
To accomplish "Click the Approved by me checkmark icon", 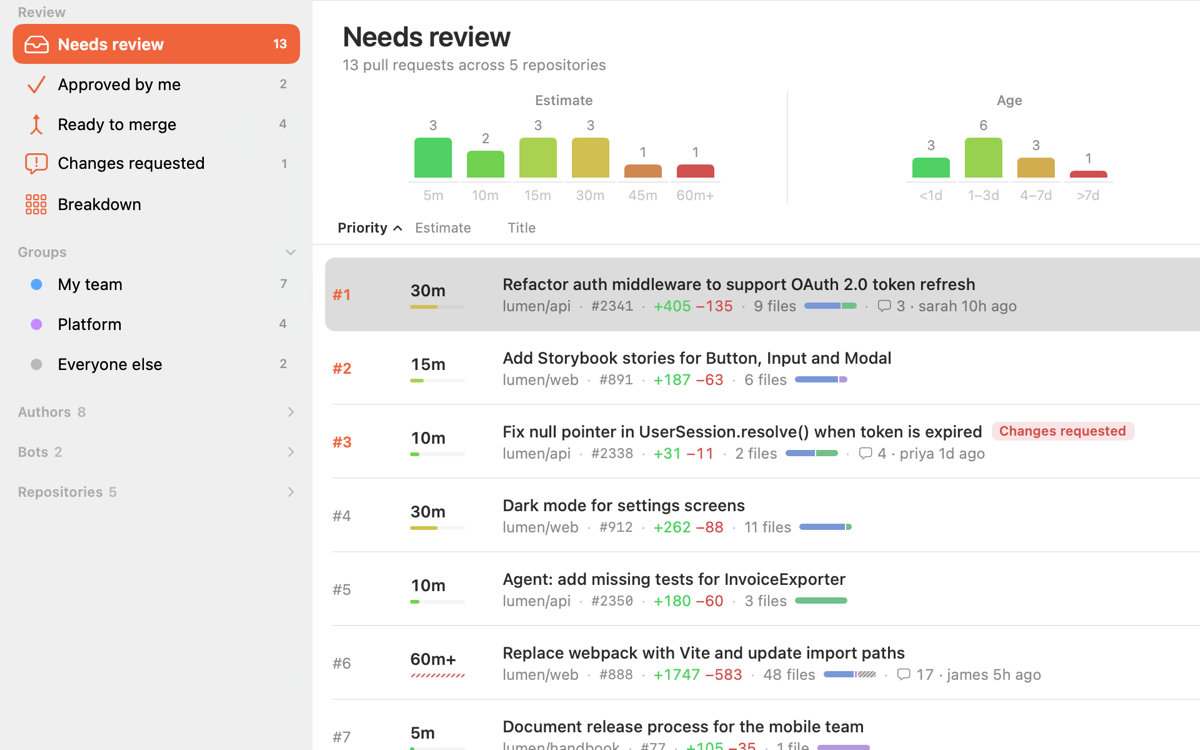I will [36, 84].
